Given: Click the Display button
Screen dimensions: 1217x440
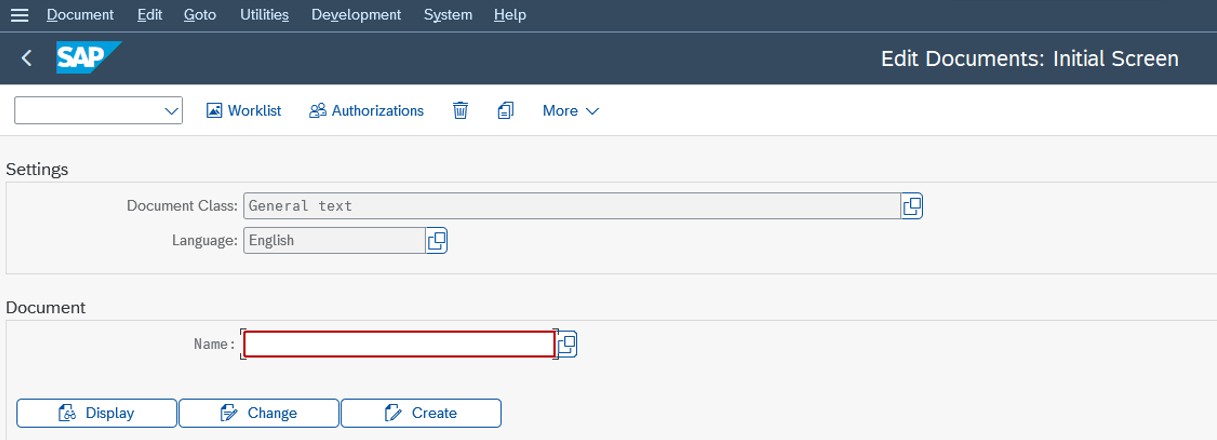Looking at the screenshot, I should pos(97,412).
